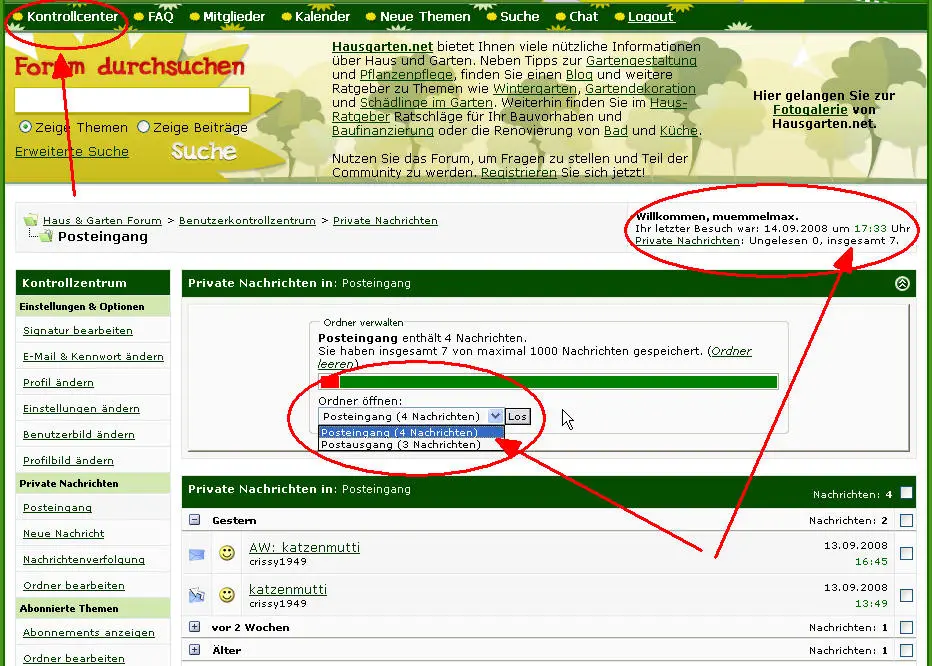Tick checkbox for katzenmutti message at 13:49

(906, 595)
